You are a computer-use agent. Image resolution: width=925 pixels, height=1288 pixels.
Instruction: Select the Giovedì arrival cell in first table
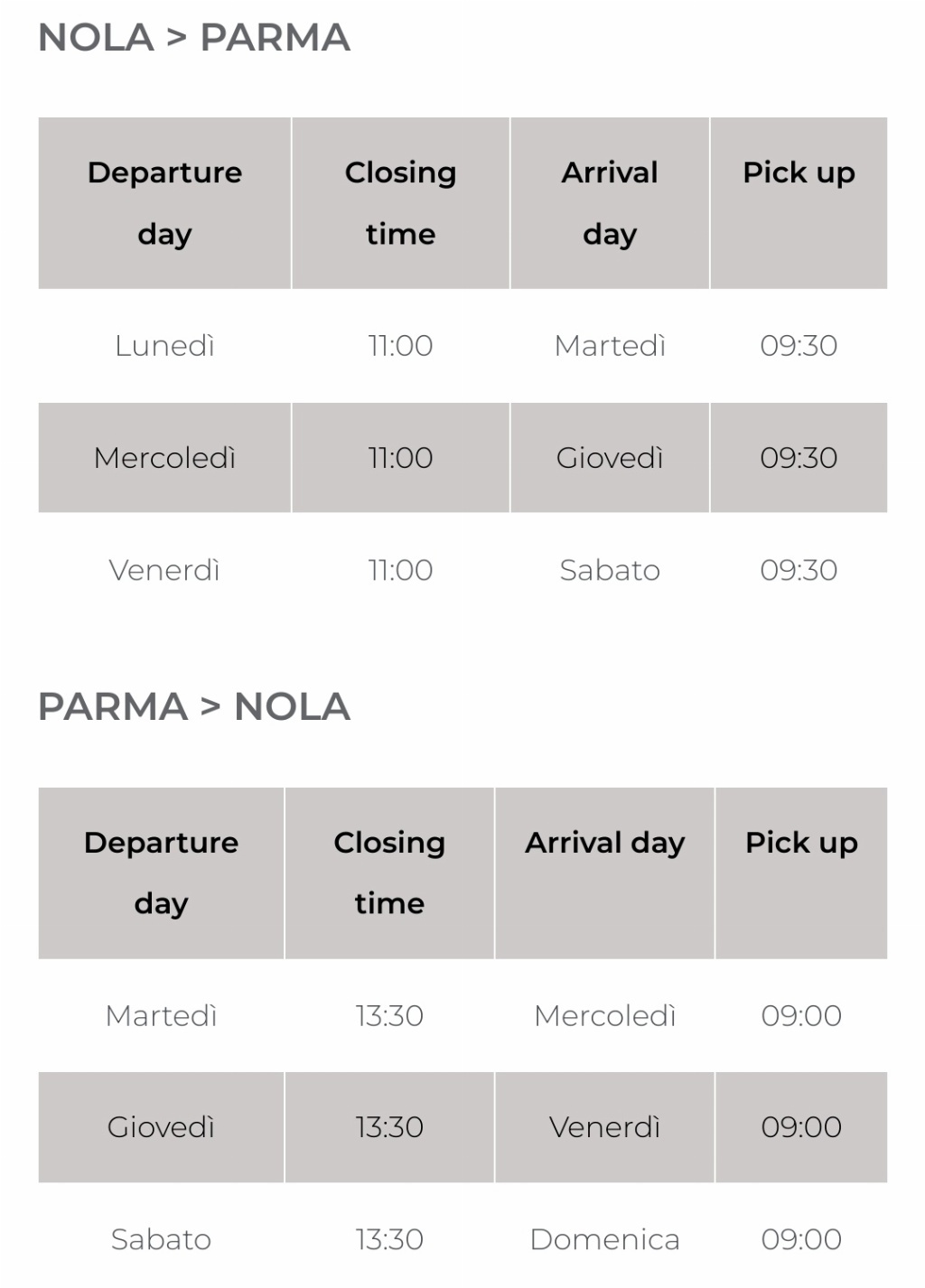pyautogui.click(x=610, y=458)
